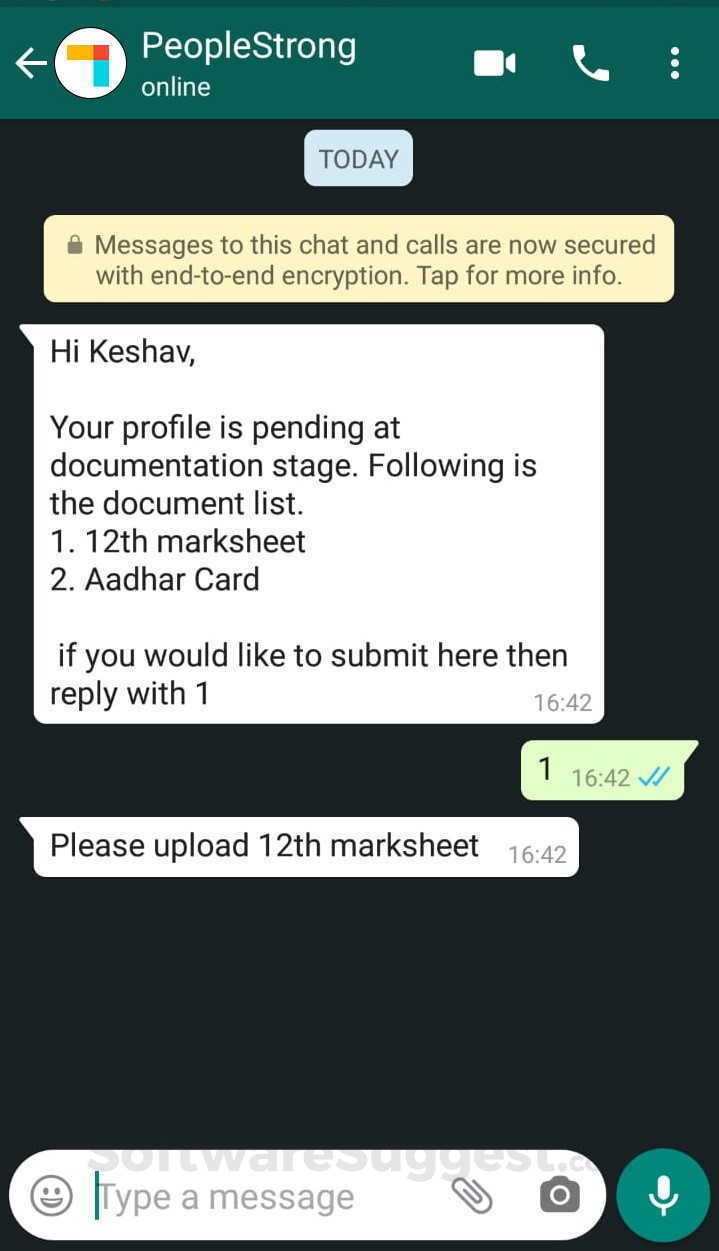Tap the 'Type a message' input field
The width and height of the screenshot is (719, 1251).
pyautogui.click(x=225, y=1196)
